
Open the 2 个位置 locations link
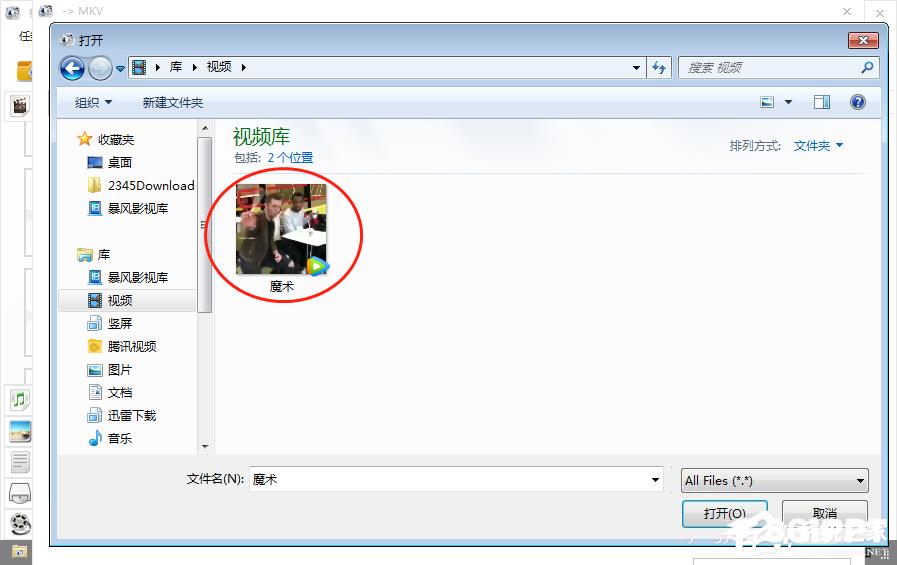click(x=290, y=158)
